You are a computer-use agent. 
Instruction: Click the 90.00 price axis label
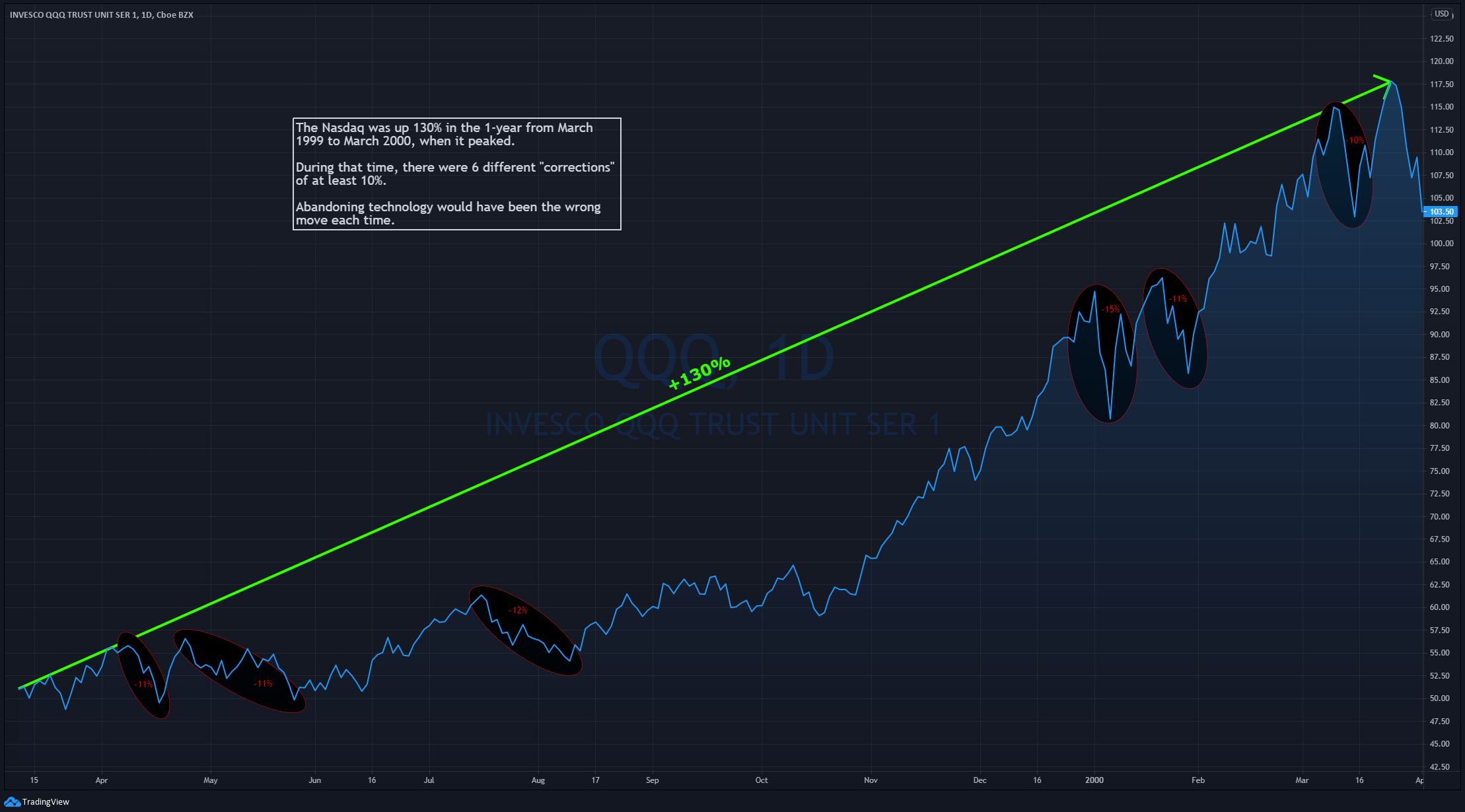pyautogui.click(x=1440, y=335)
